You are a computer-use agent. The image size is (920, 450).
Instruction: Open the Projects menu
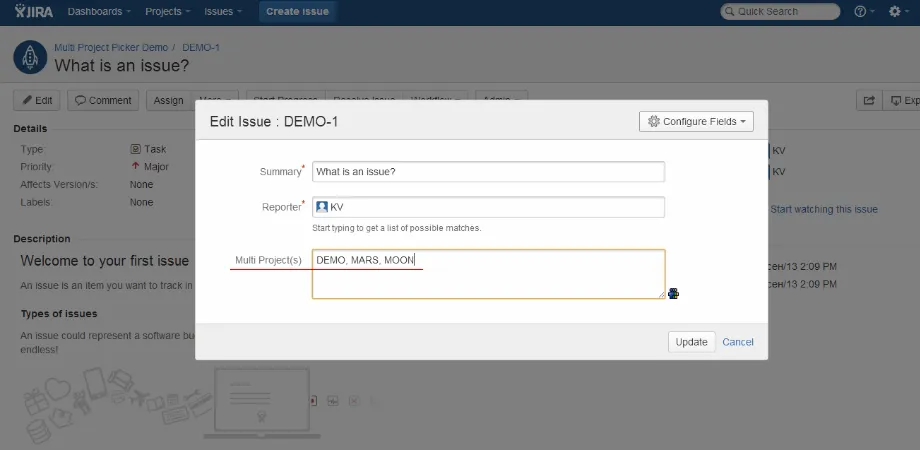[168, 11]
